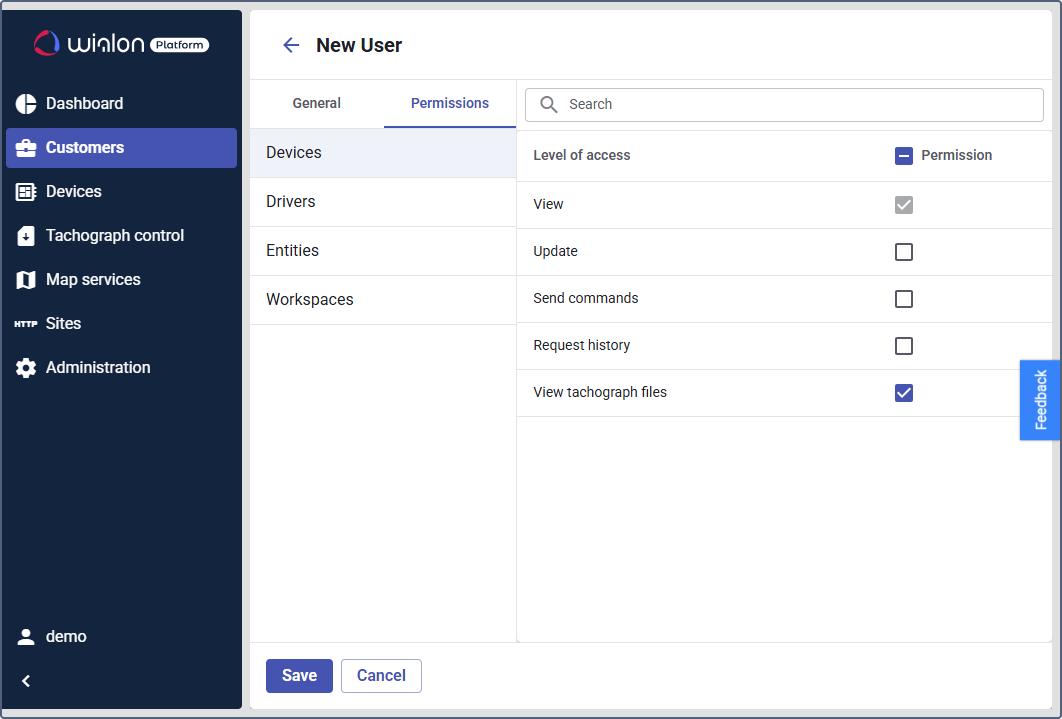
Task: Uncheck View tachograph files permission
Action: click(x=904, y=393)
